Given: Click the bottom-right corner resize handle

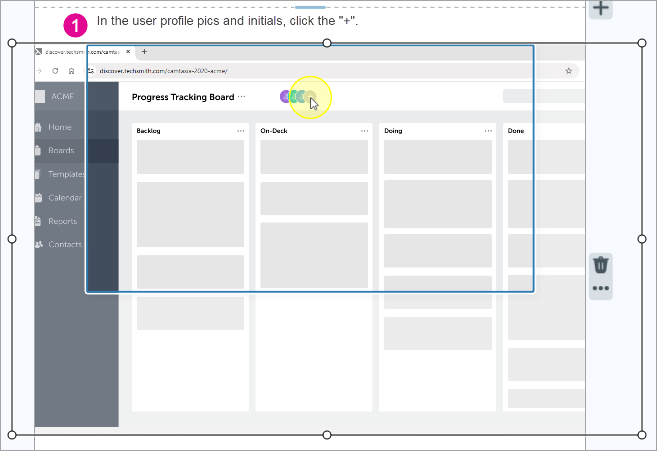Looking at the screenshot, I should pyautogui.click(x=642, y=435).
